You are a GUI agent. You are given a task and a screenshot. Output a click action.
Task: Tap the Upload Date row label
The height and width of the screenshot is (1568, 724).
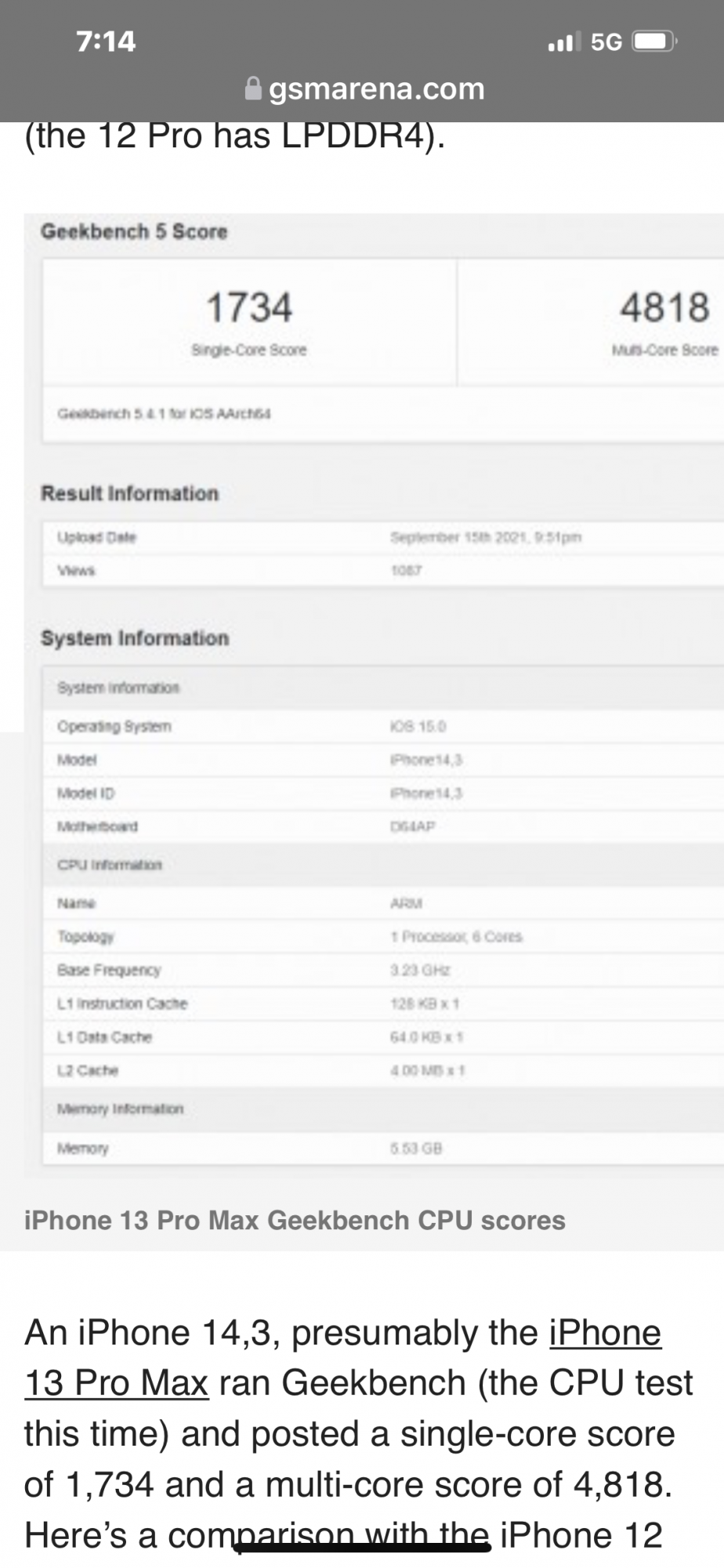(96, 537)
